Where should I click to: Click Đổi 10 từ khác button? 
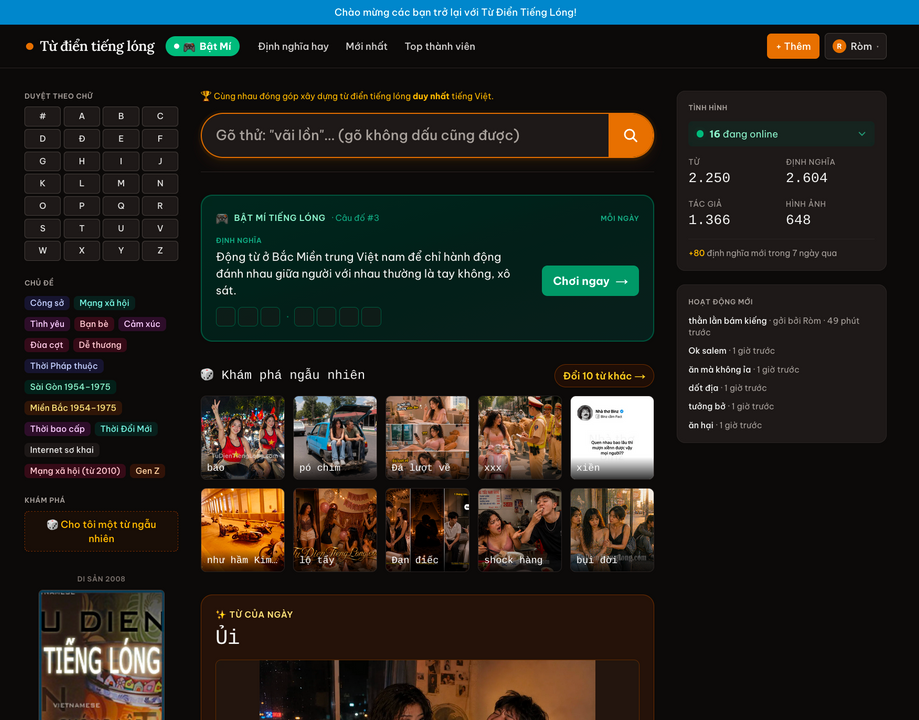(604, 376)
